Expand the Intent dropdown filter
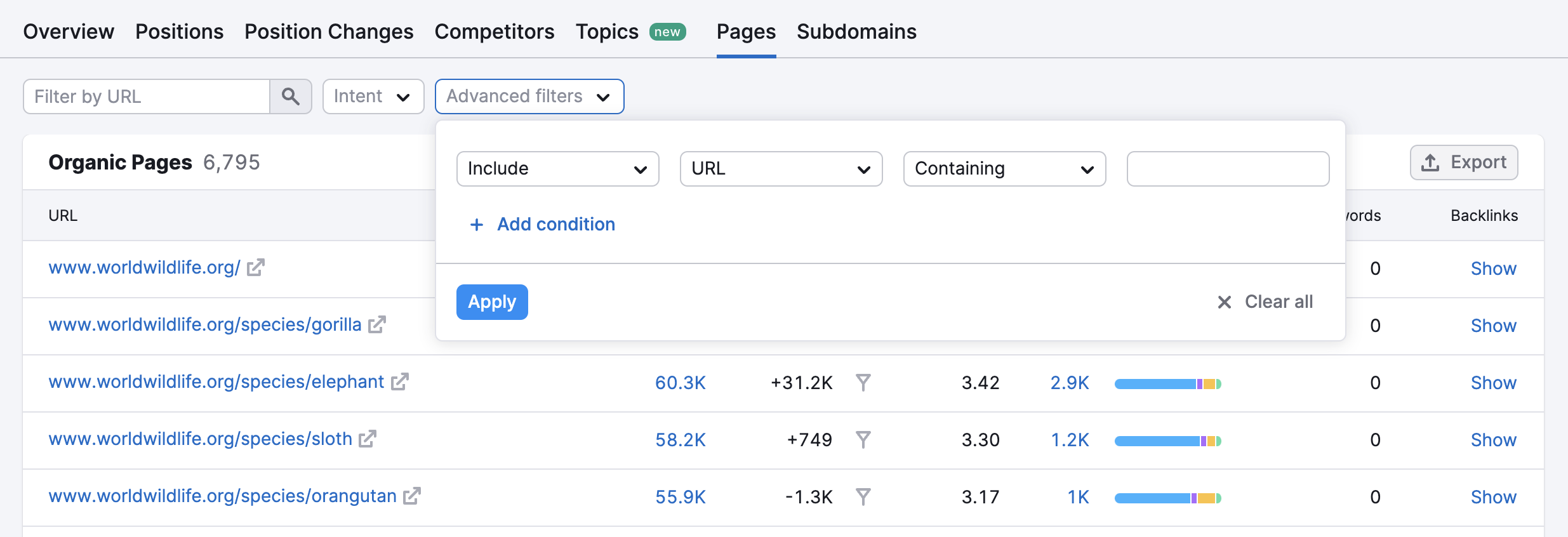Viewport: 1568px width, 537px height. 373,96
